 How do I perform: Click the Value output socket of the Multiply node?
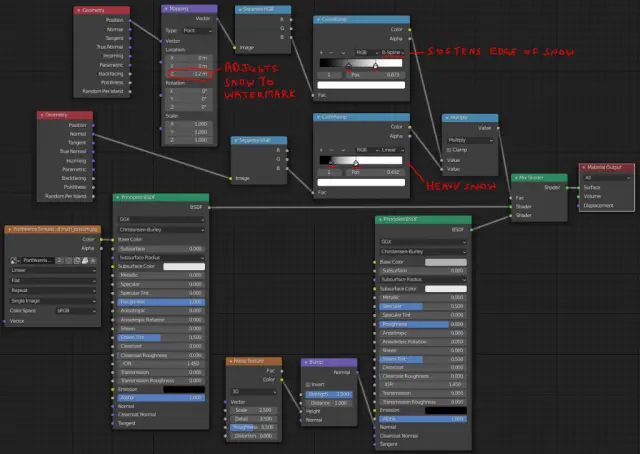(498, 128)
